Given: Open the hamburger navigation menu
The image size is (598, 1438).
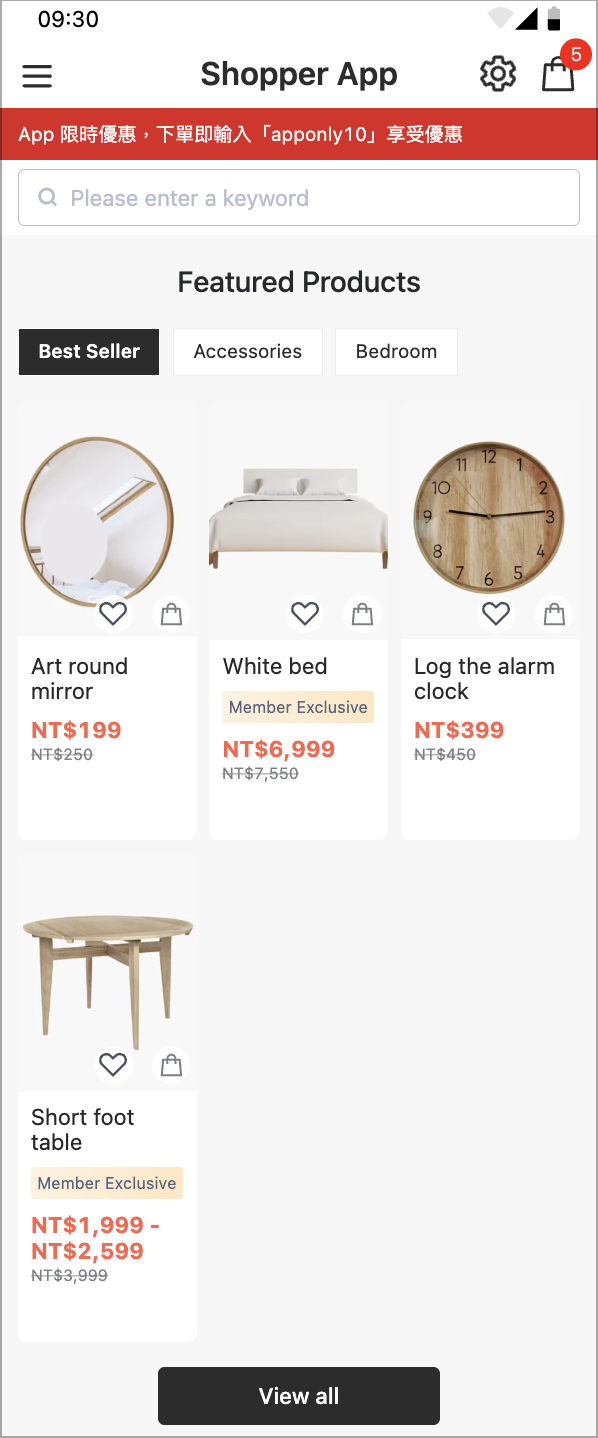Looking at the screenshot, I should pos(37,76).
